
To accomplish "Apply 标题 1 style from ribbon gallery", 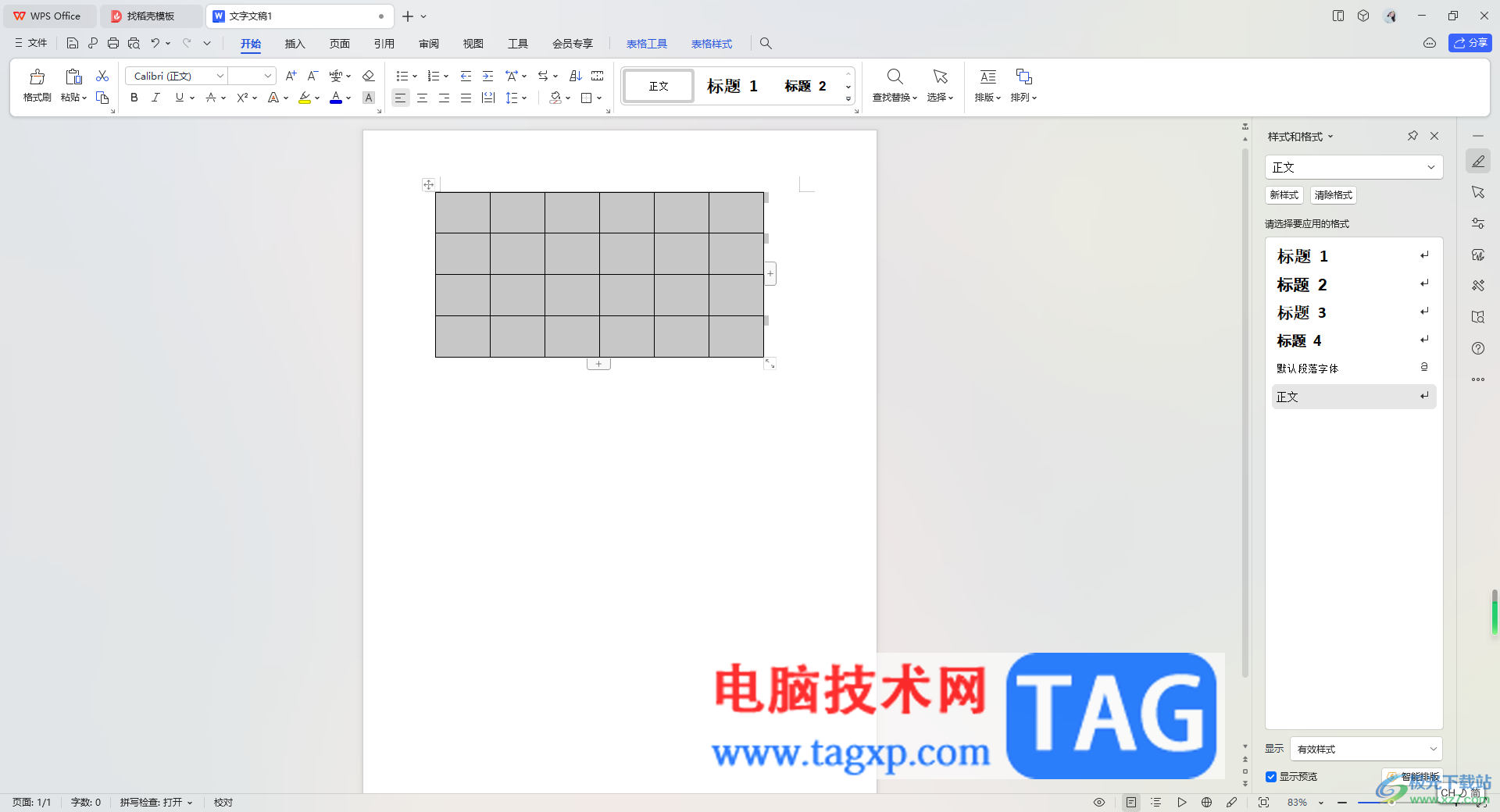I will pyautogui.click(x=732, y=86).
